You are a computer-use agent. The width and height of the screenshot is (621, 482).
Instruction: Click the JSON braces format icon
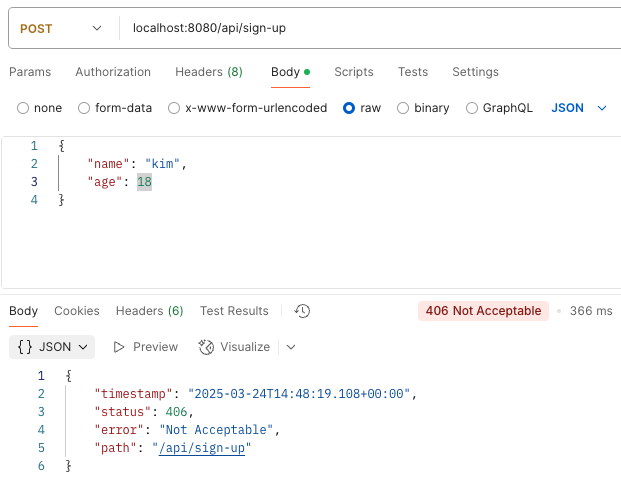pos(24,347)
